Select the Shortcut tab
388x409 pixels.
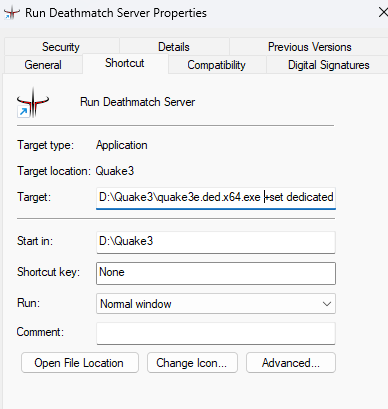tap(125, 63)
